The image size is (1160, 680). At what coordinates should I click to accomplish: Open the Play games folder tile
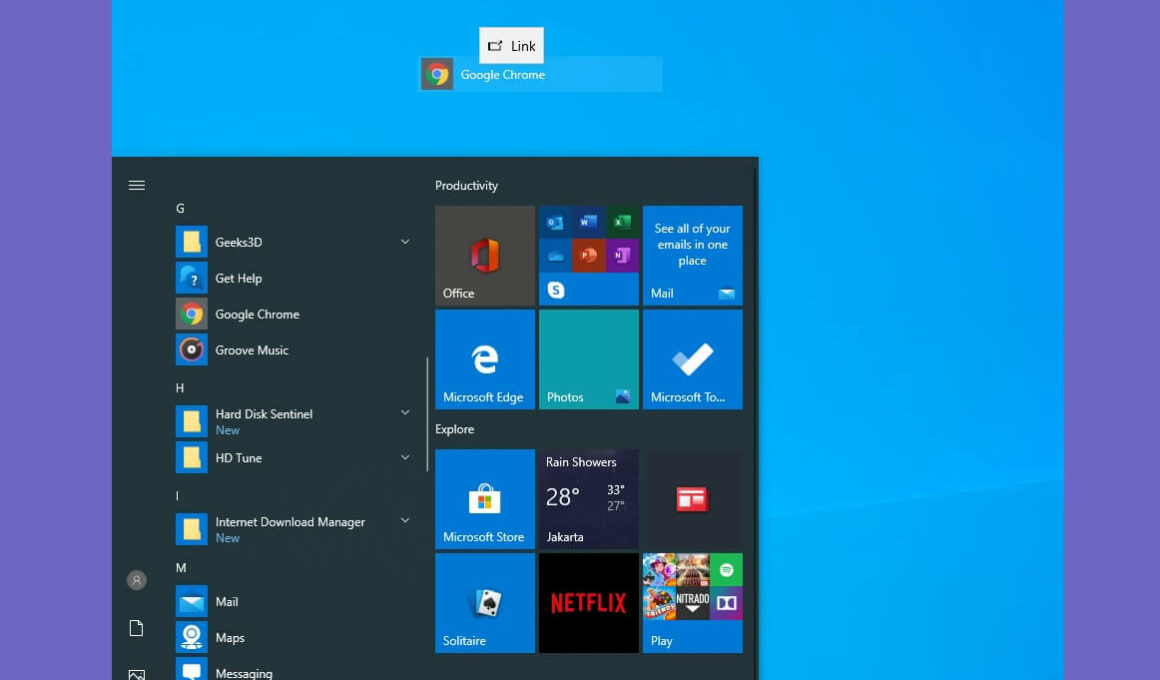(692, 603)
